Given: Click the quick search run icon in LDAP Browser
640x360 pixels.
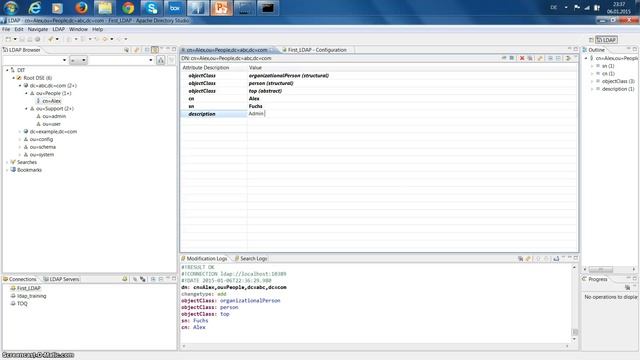Looking at the screenshot, I should tap(161, 60).
